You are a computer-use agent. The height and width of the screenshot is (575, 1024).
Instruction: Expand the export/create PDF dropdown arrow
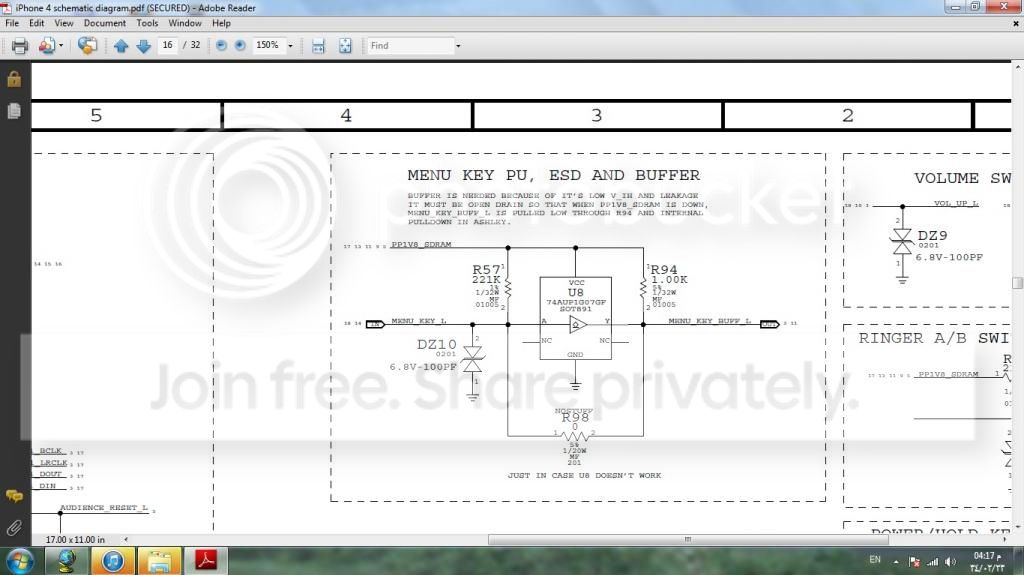[x=61, y=46]
